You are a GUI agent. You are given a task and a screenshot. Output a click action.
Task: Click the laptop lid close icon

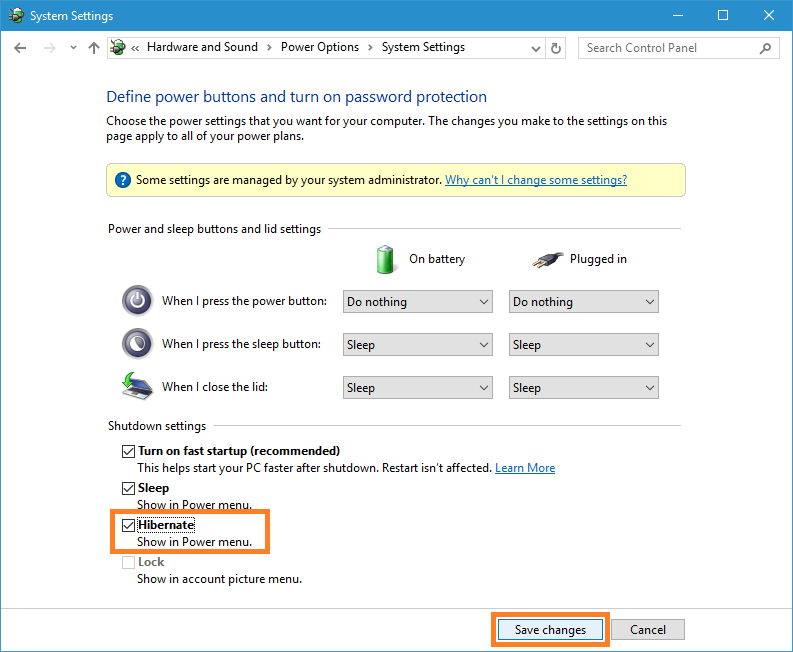pyautogui.click(x=137, y=386)
